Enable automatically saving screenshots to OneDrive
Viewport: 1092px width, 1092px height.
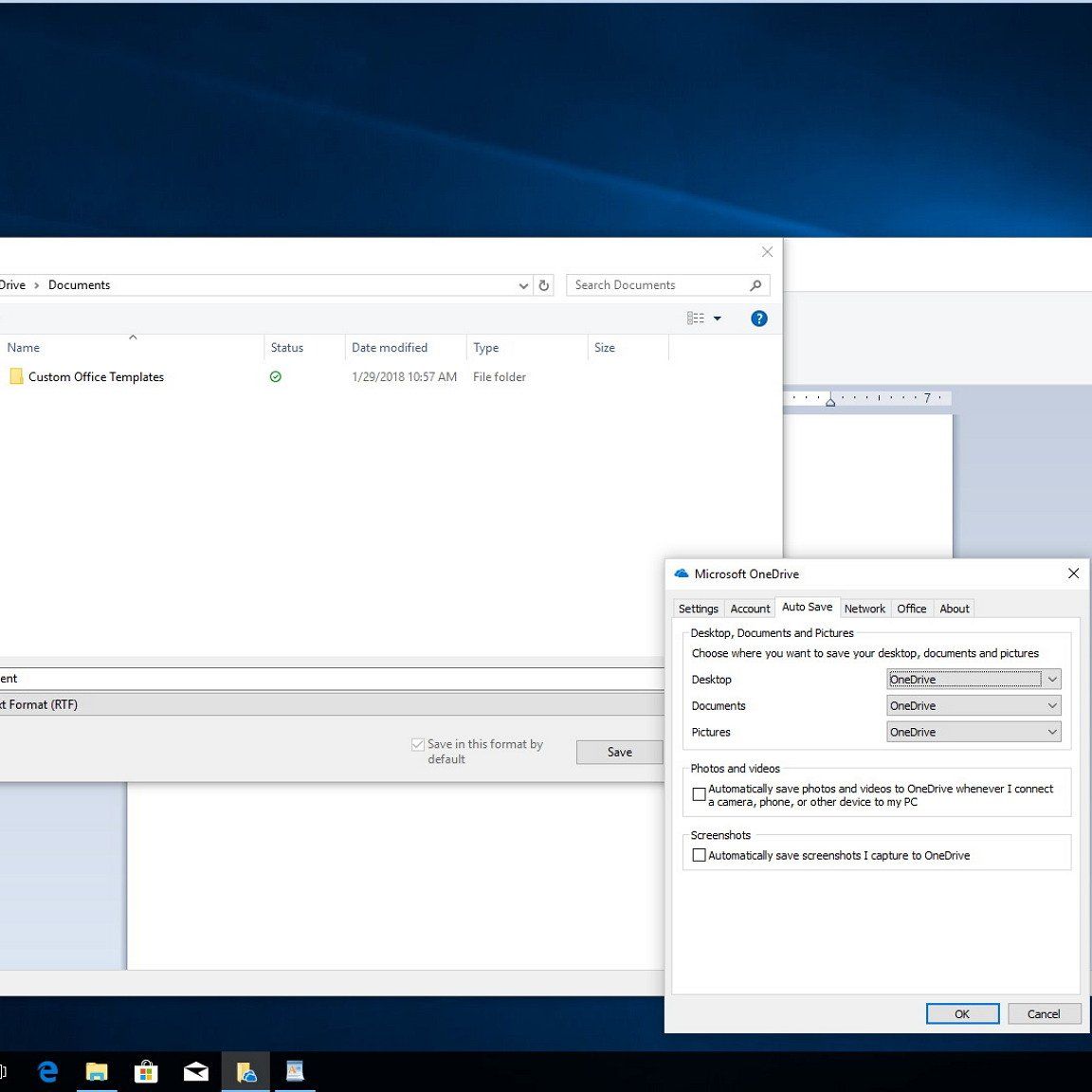[700, 855]
